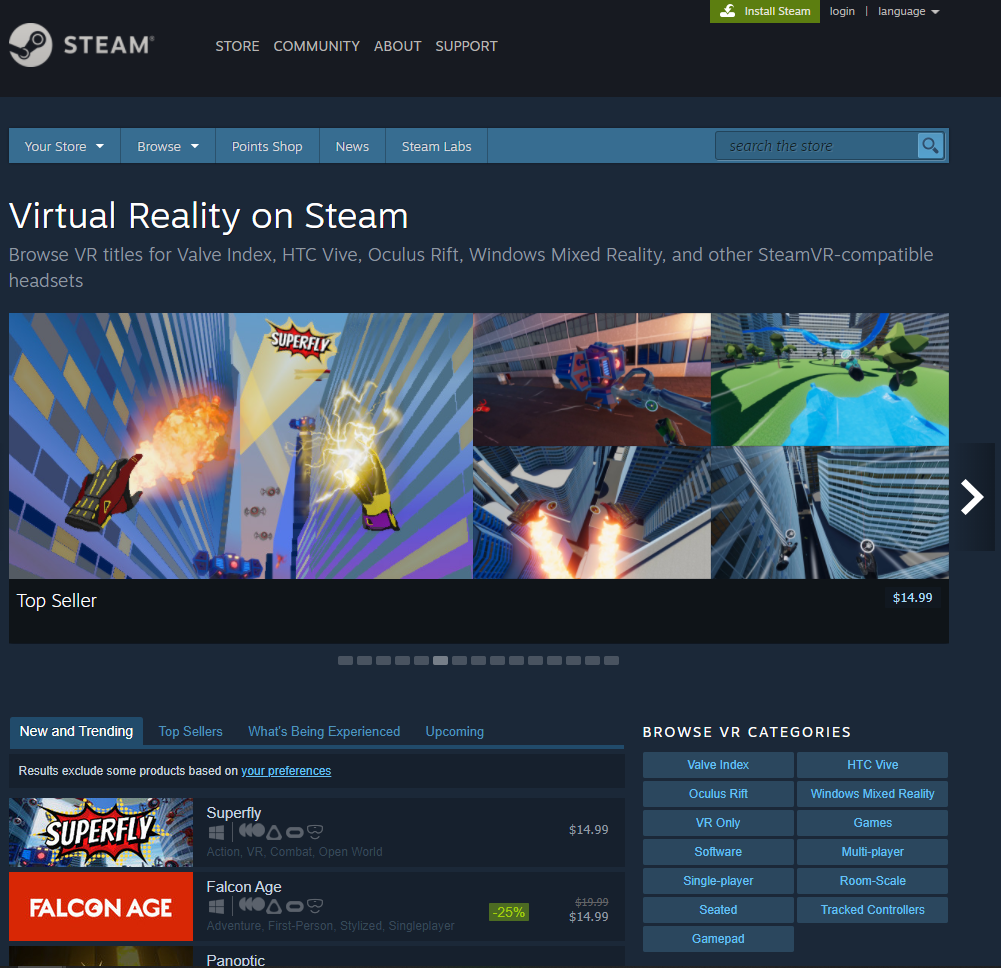This screenshot has height=968, width=1001.
Task: Click the Superfly list thumbnail image
Action: (x=101, y=832)
